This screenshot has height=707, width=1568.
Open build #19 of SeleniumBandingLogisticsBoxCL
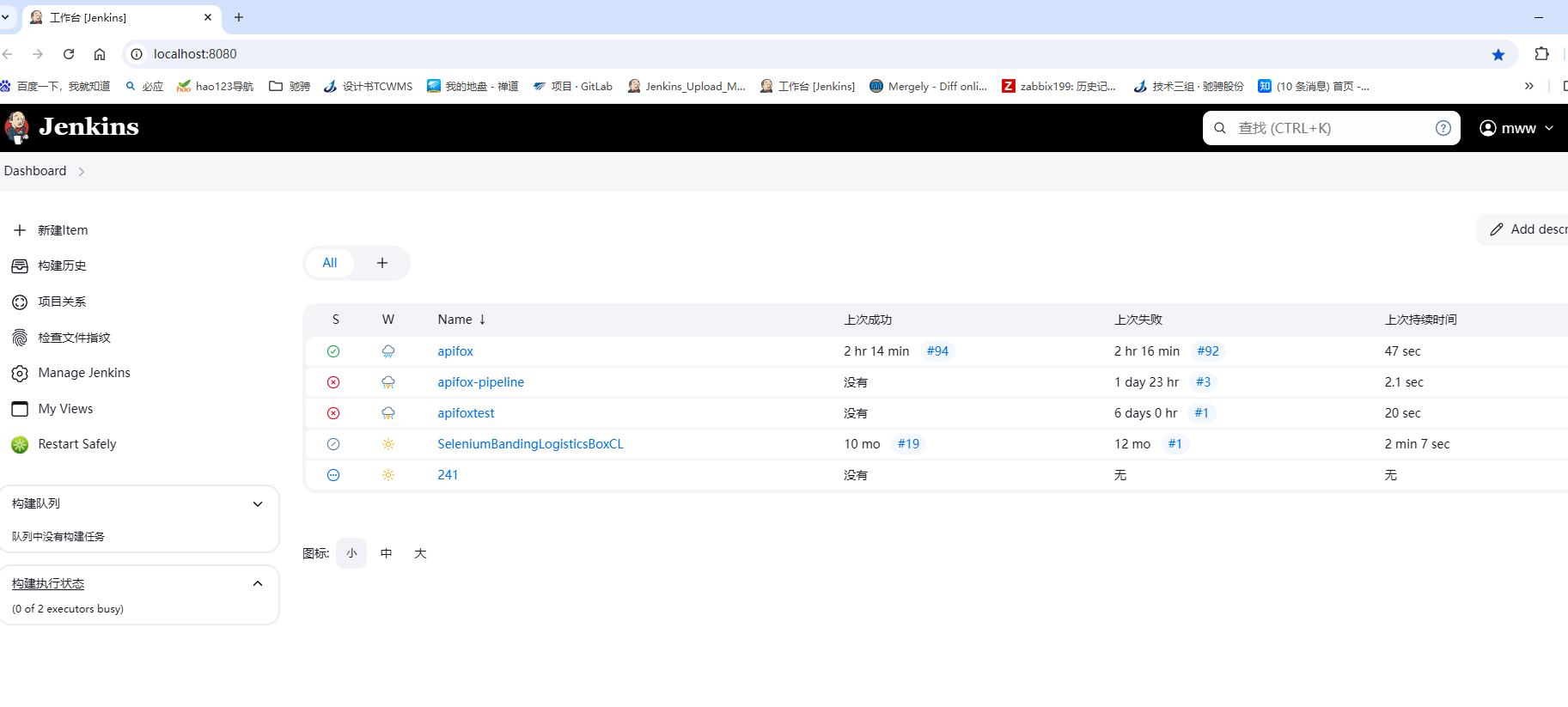[x=908, y=444]
